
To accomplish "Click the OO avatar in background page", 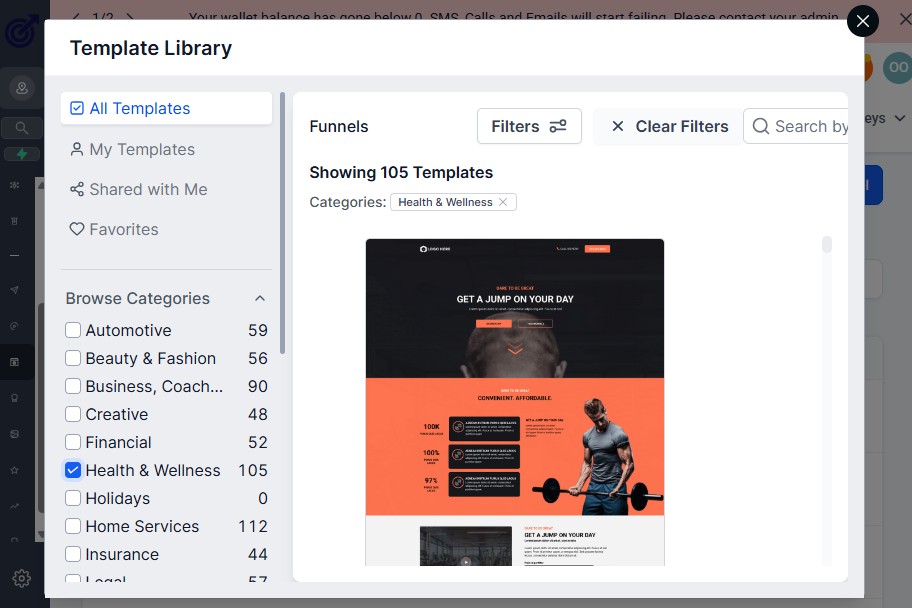I will tap(897, 67).
